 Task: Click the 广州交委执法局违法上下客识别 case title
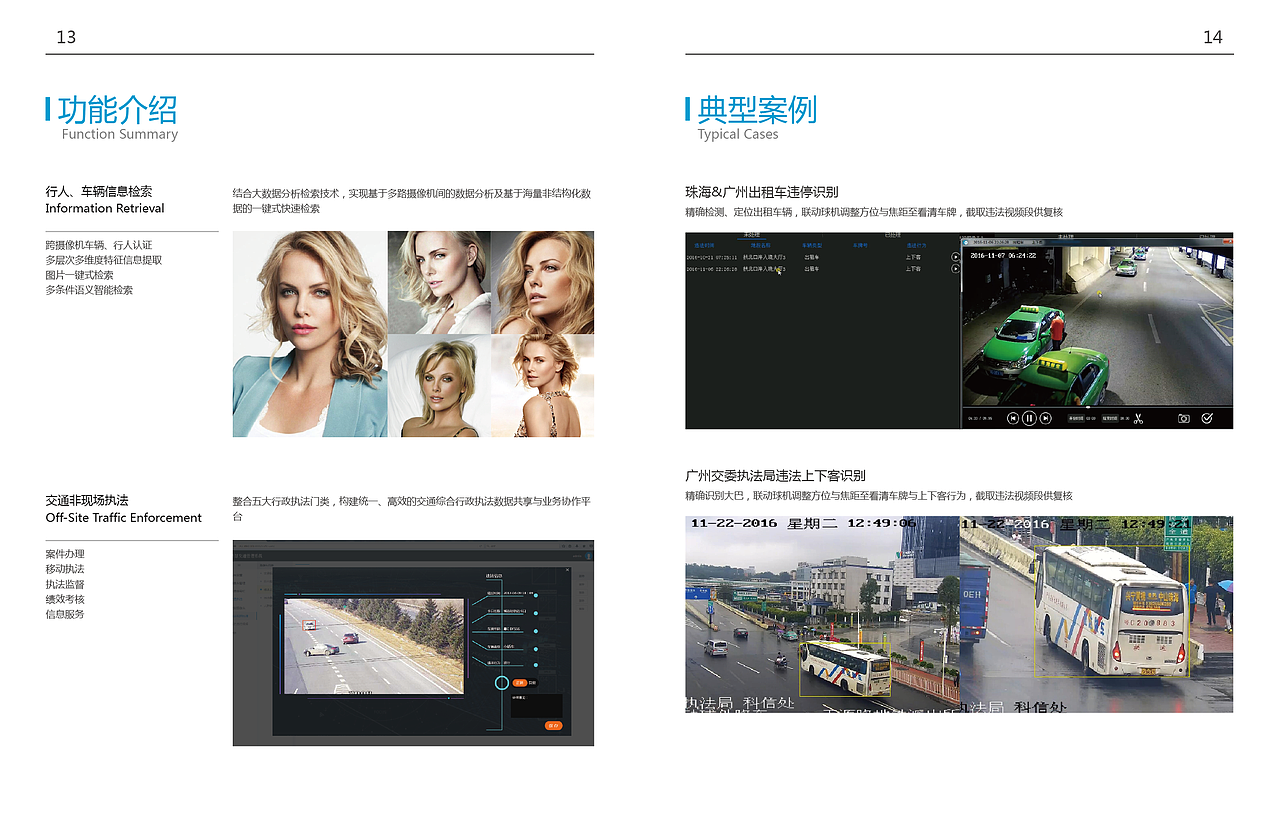(x=775, y=476)
